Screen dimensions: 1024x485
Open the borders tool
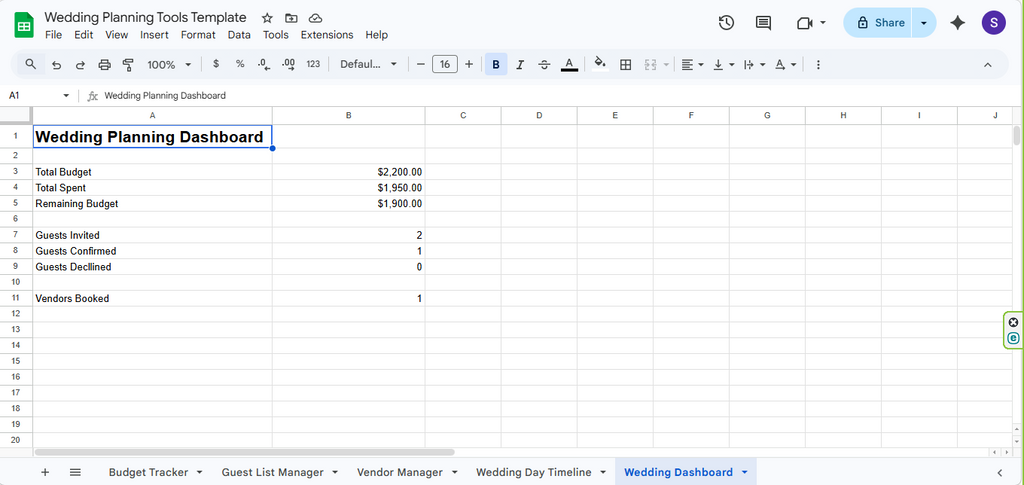tap(626, 65)
